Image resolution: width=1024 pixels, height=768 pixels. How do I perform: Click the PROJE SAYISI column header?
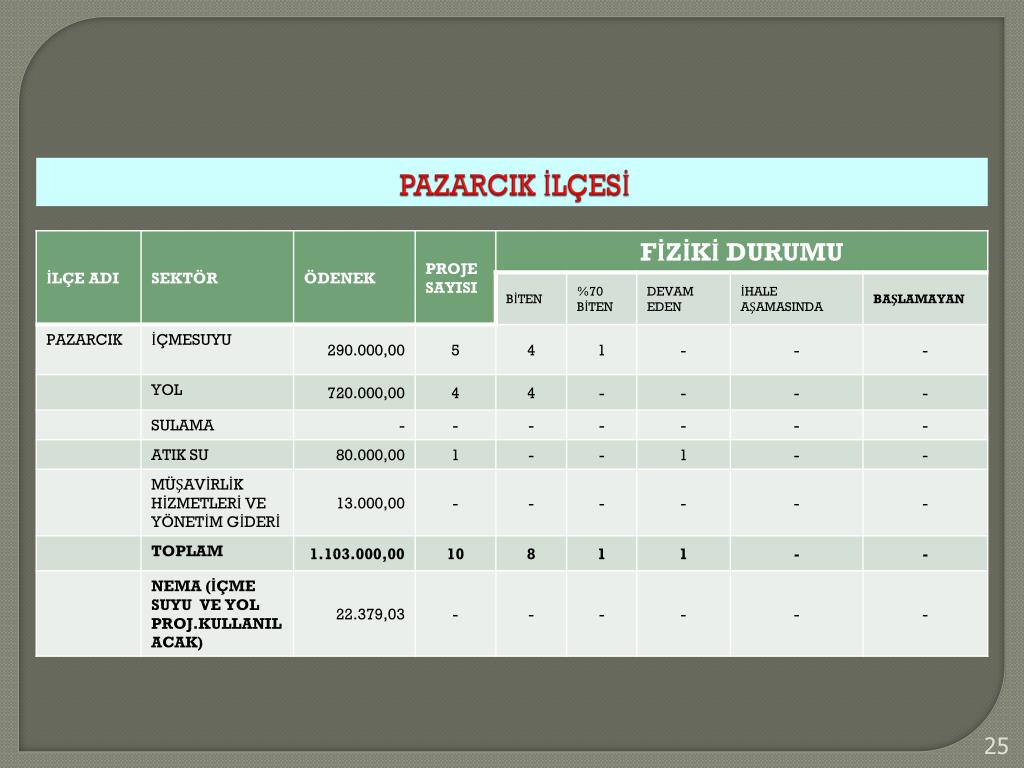click(455, 278)
